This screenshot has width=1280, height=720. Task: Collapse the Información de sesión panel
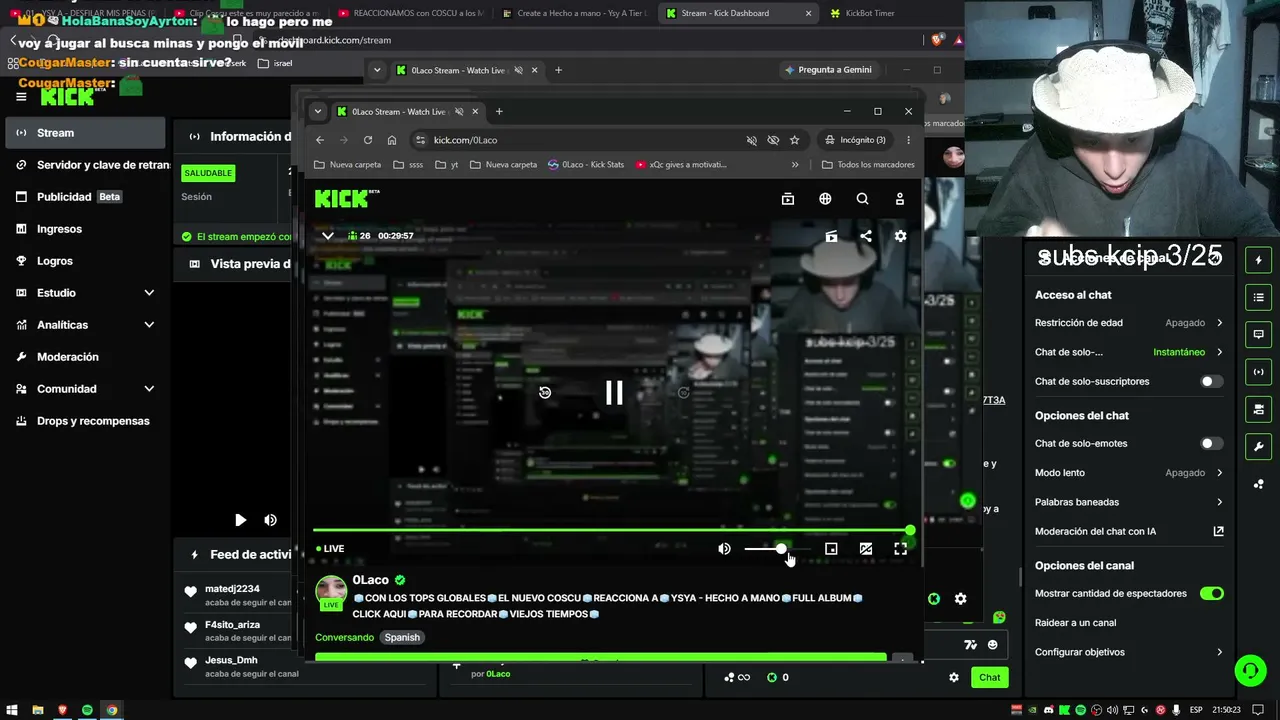click(x=194, y=137)
